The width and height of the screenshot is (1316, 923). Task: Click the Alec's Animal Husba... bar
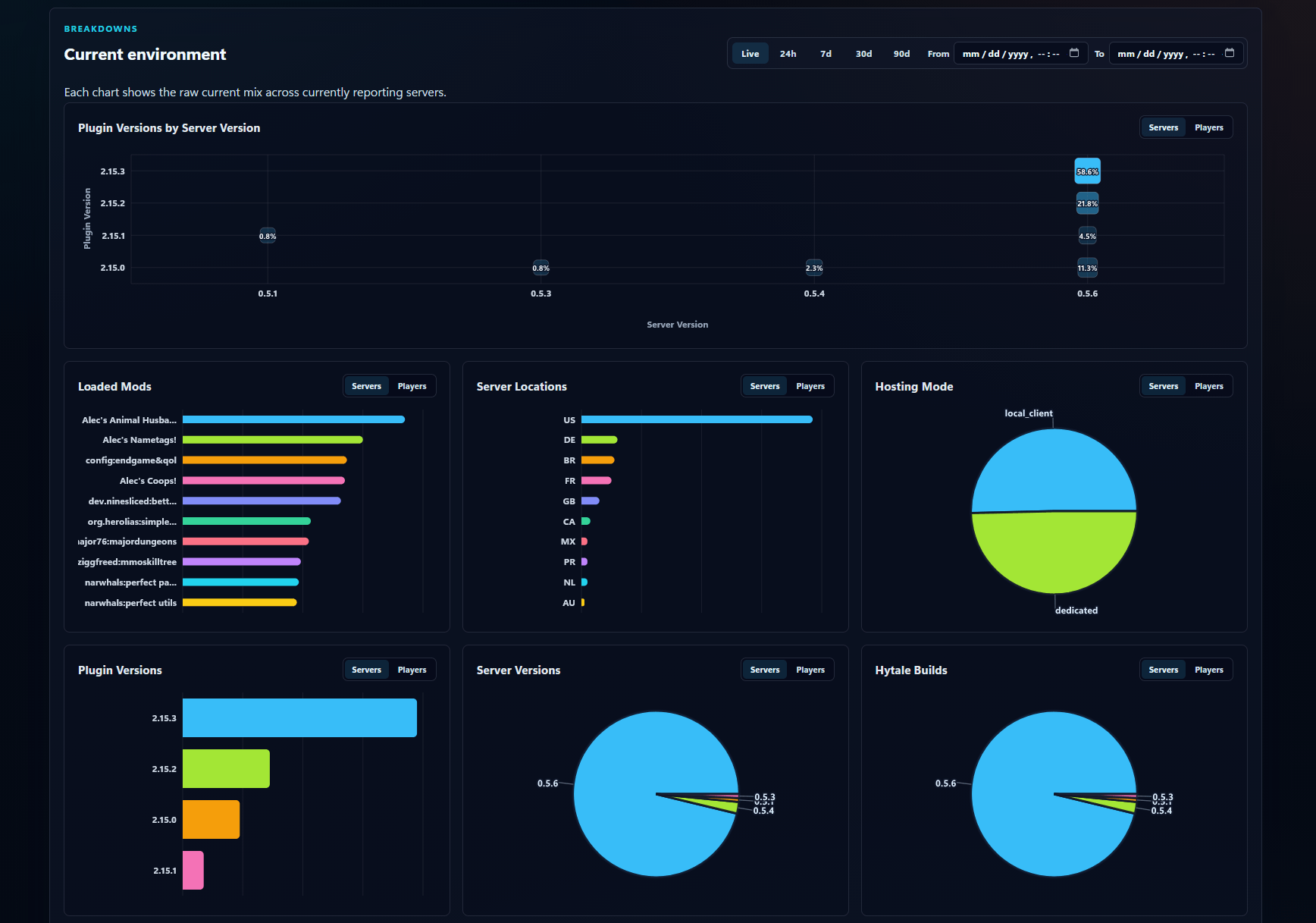click(293, 419)
